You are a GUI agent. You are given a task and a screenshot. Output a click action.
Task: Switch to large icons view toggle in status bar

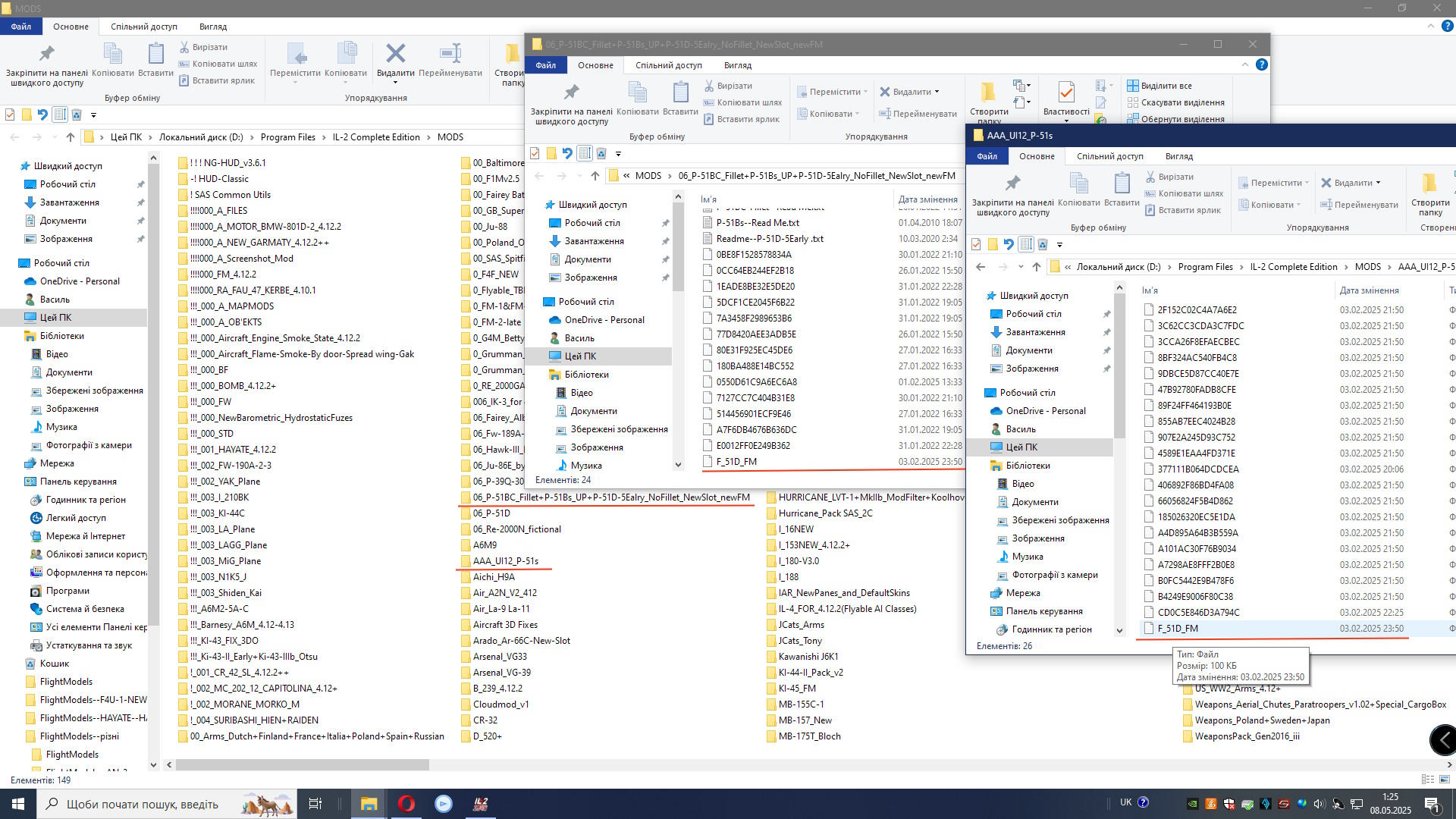click(x=1444, y=780)
